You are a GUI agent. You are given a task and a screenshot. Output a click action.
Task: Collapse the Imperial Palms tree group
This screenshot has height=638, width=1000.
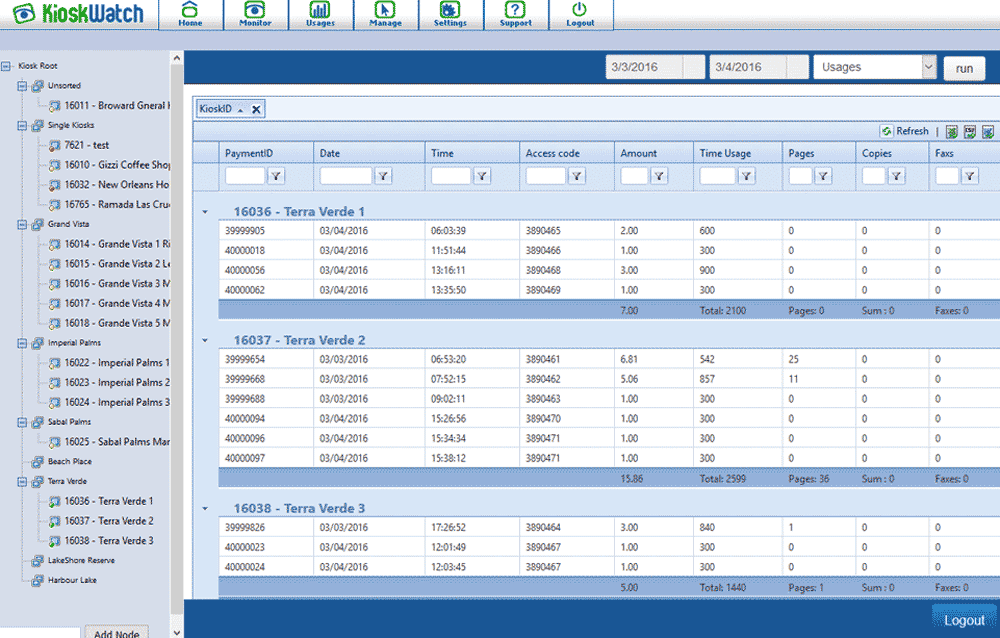tap(22, 343)
